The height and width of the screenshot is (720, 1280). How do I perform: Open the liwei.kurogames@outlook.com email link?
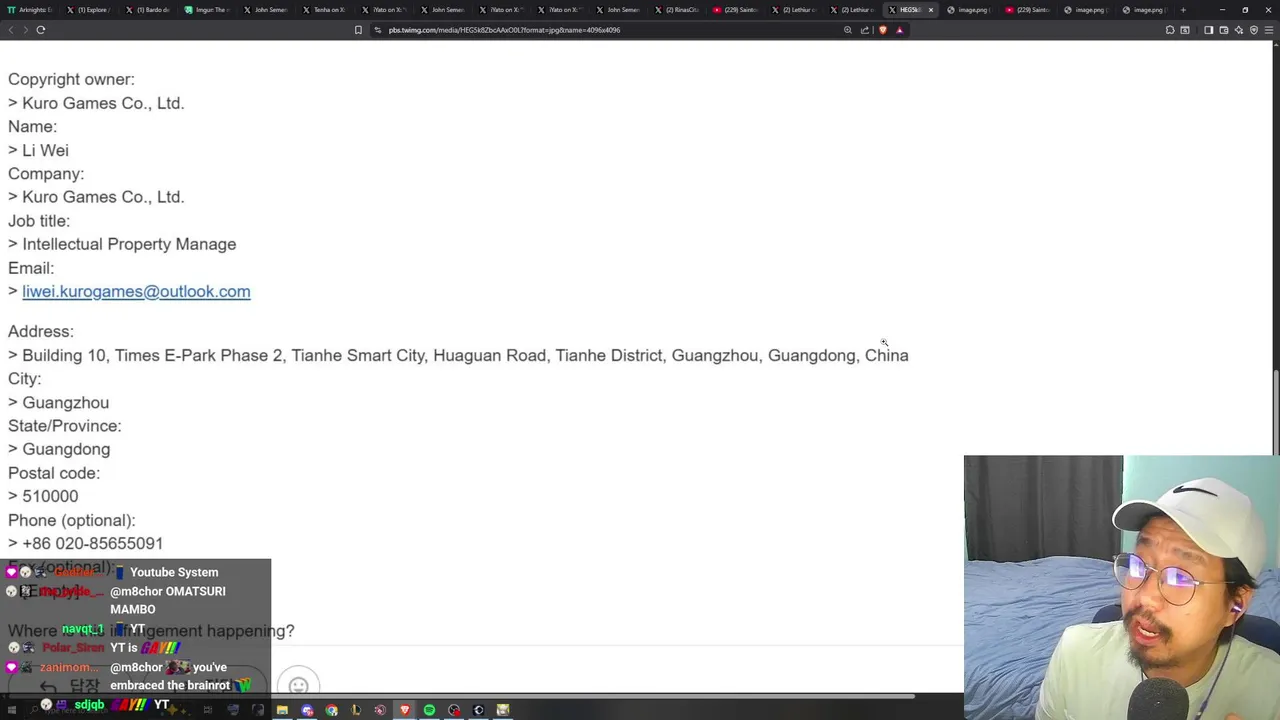click(x=136, y=291)
